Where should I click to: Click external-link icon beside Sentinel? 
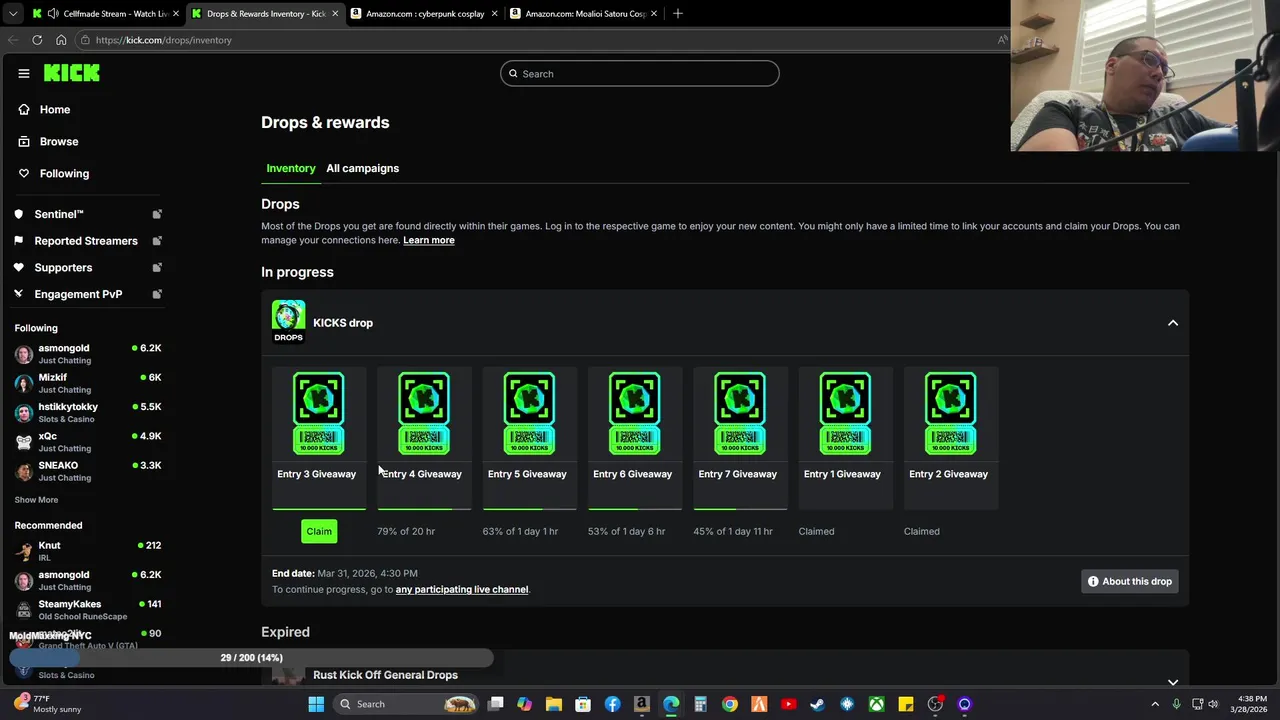click(157, 214)
